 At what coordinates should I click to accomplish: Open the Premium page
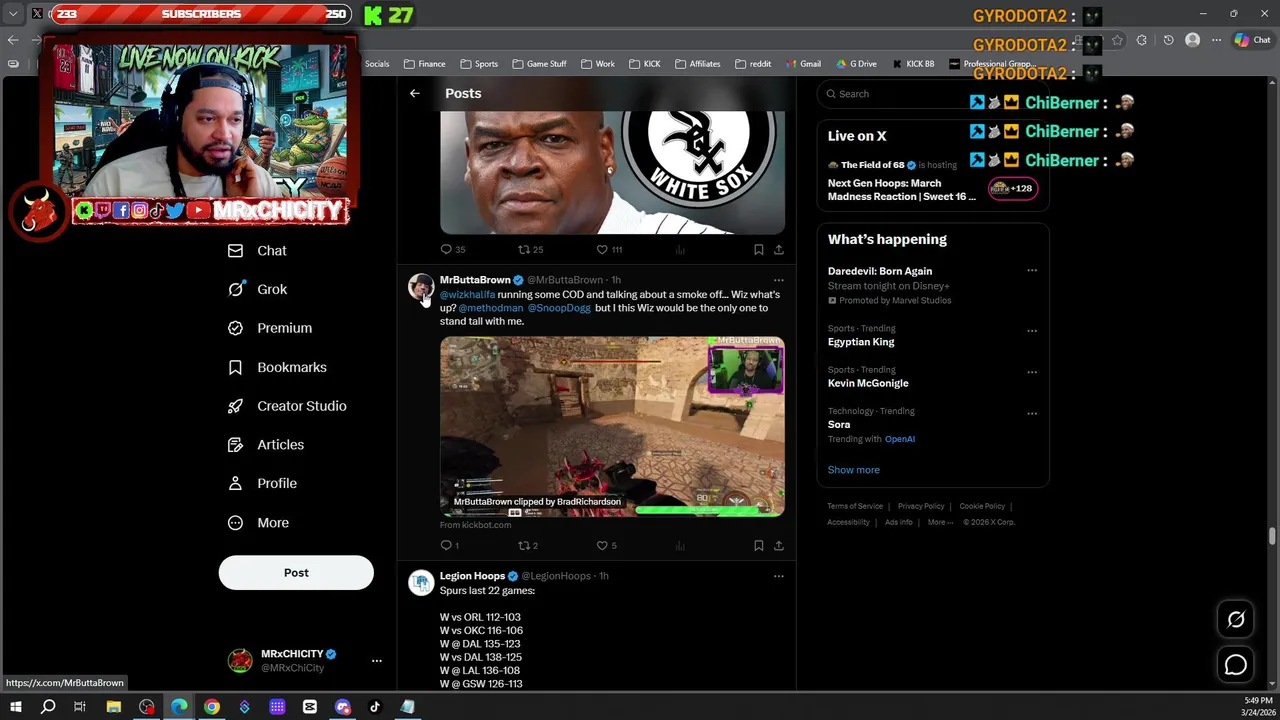[x=270, y=328]
